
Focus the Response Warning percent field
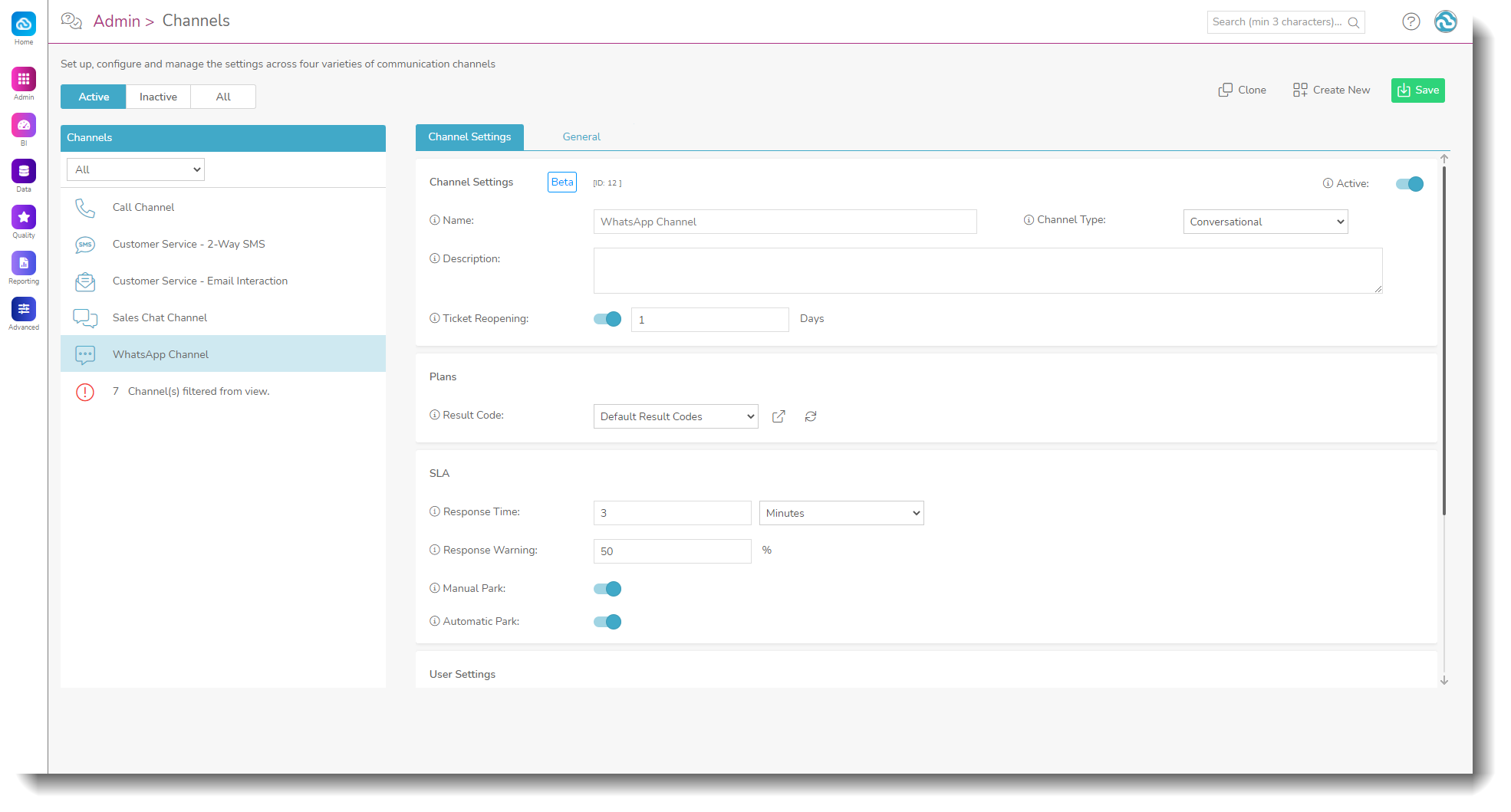coord(673,551)
